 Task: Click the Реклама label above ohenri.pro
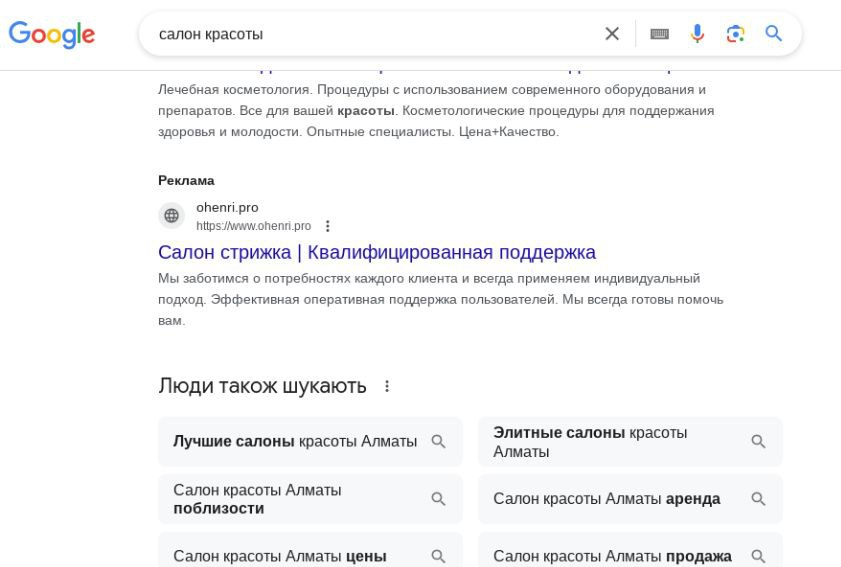[x=186, y=180]
